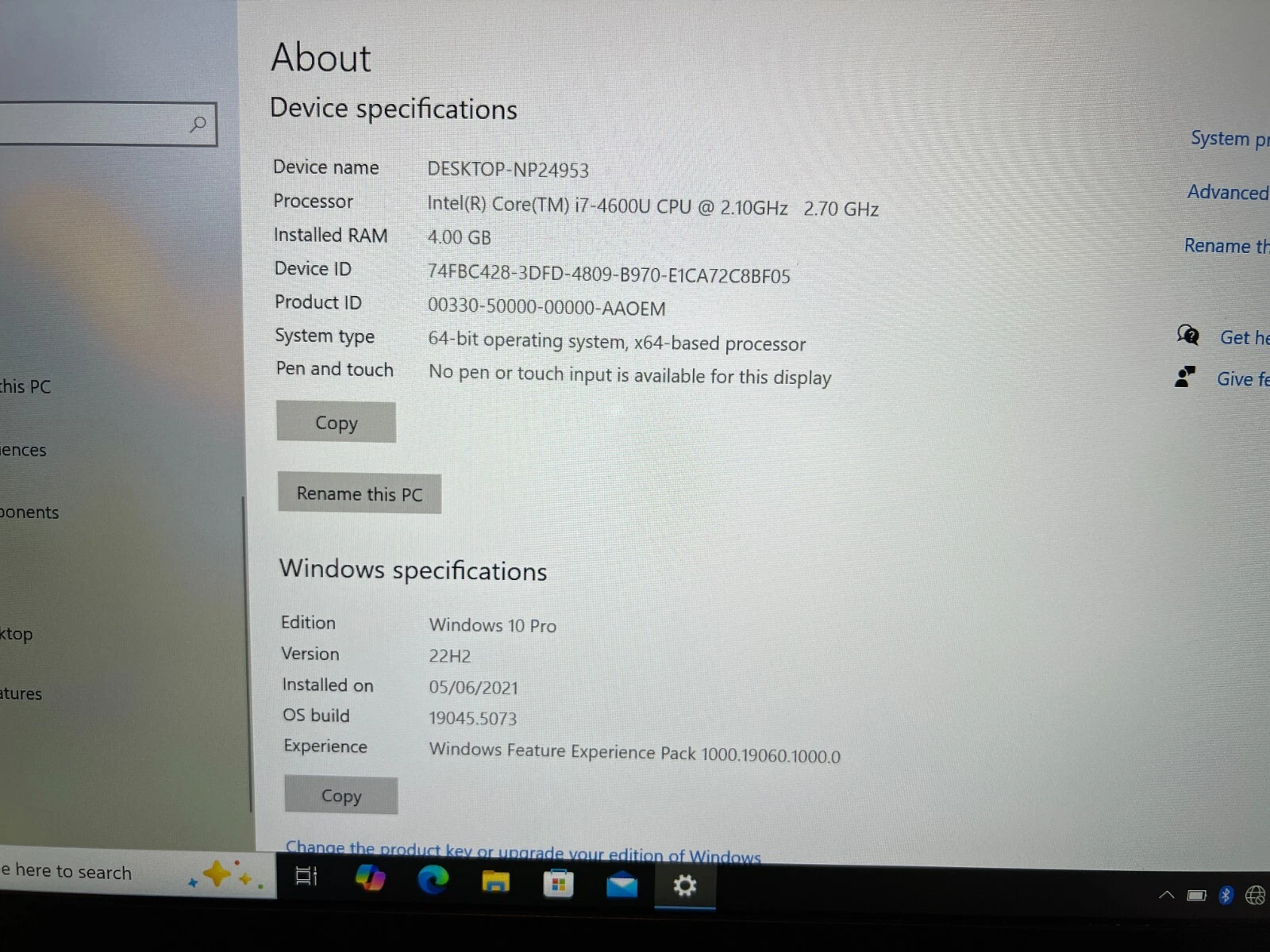Click device name DESKTOP-NP24953
Image resolution: width=1270 pixels, height=952 pixels.
[x=508, y=170]
